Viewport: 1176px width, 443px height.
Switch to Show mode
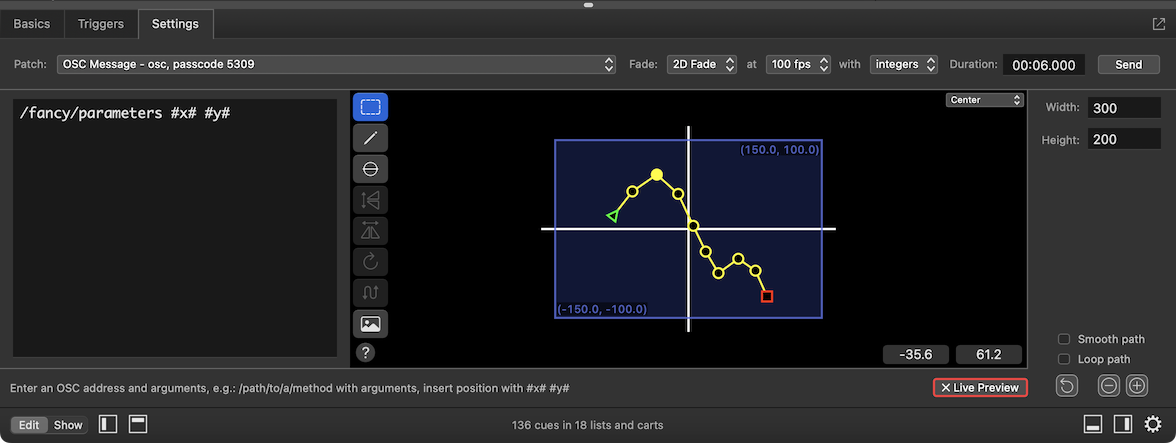coord(68,425)
